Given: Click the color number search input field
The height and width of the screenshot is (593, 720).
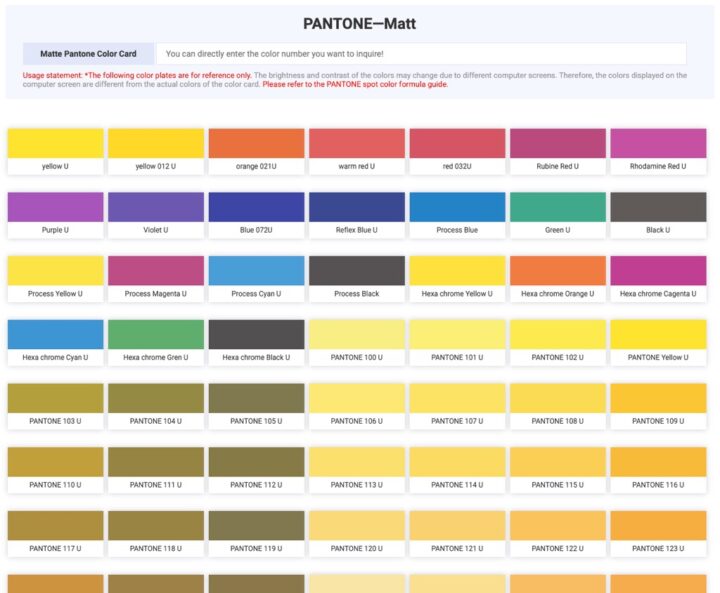Looking at the screenshot, I should 421,54.
